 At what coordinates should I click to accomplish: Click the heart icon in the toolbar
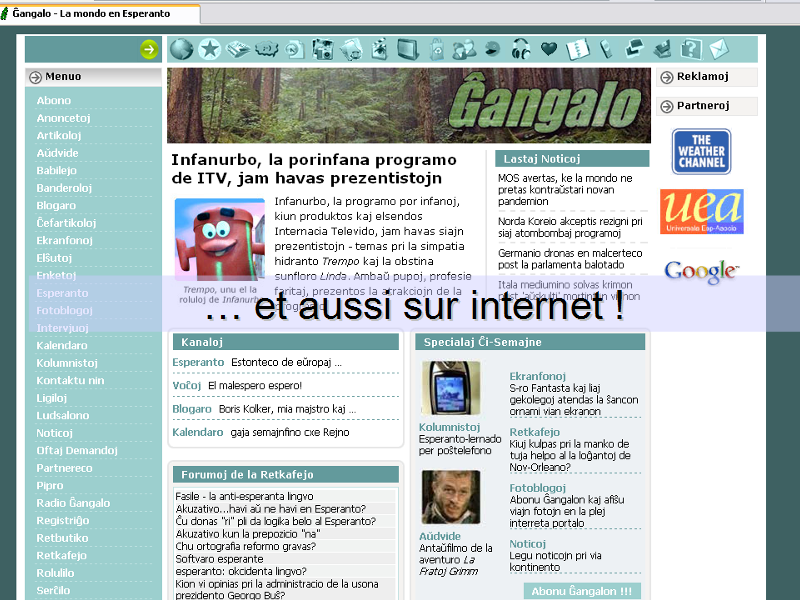(549, 49)
